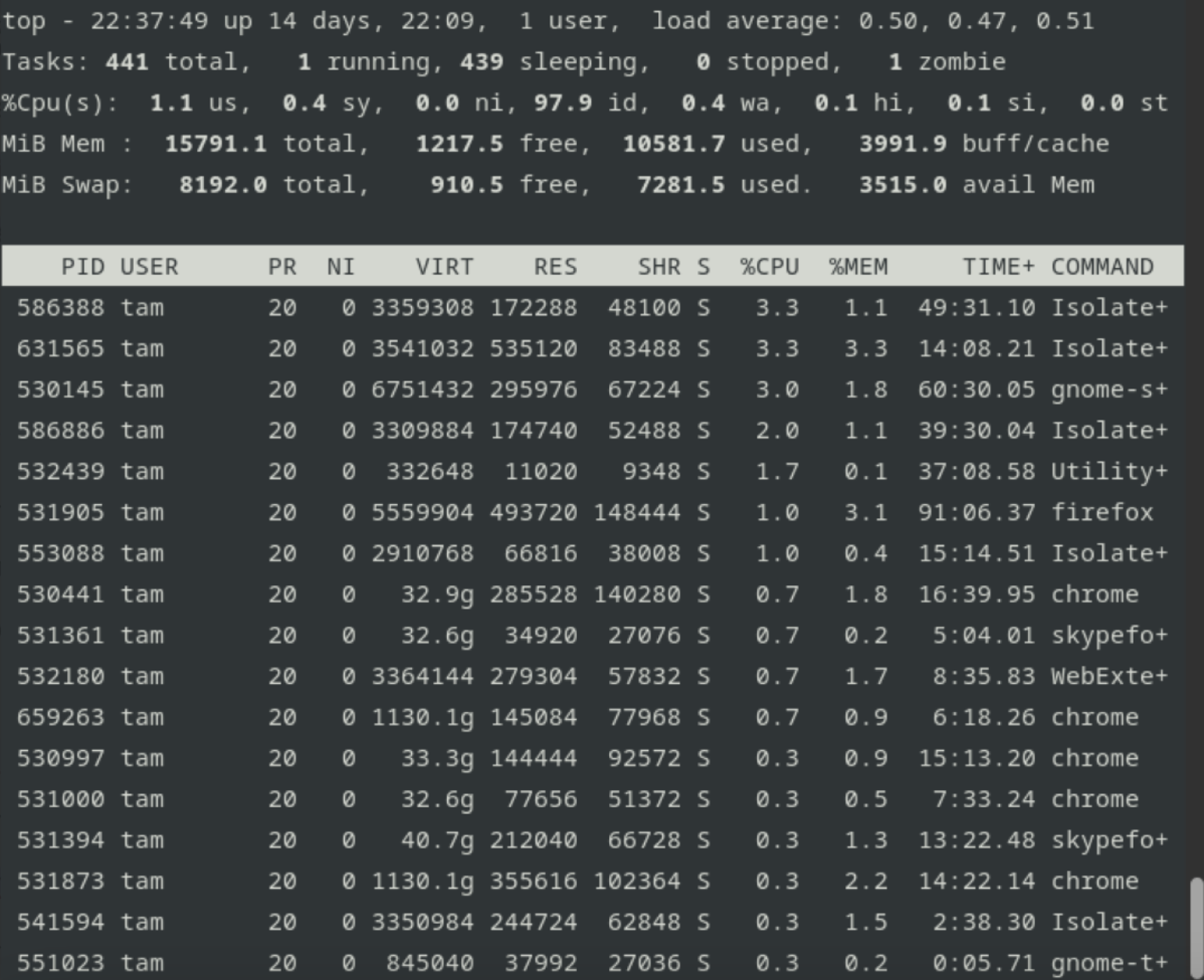1204x980 pixels.
Task: Click PID 586388 in the process list
Action: (60, 308)
